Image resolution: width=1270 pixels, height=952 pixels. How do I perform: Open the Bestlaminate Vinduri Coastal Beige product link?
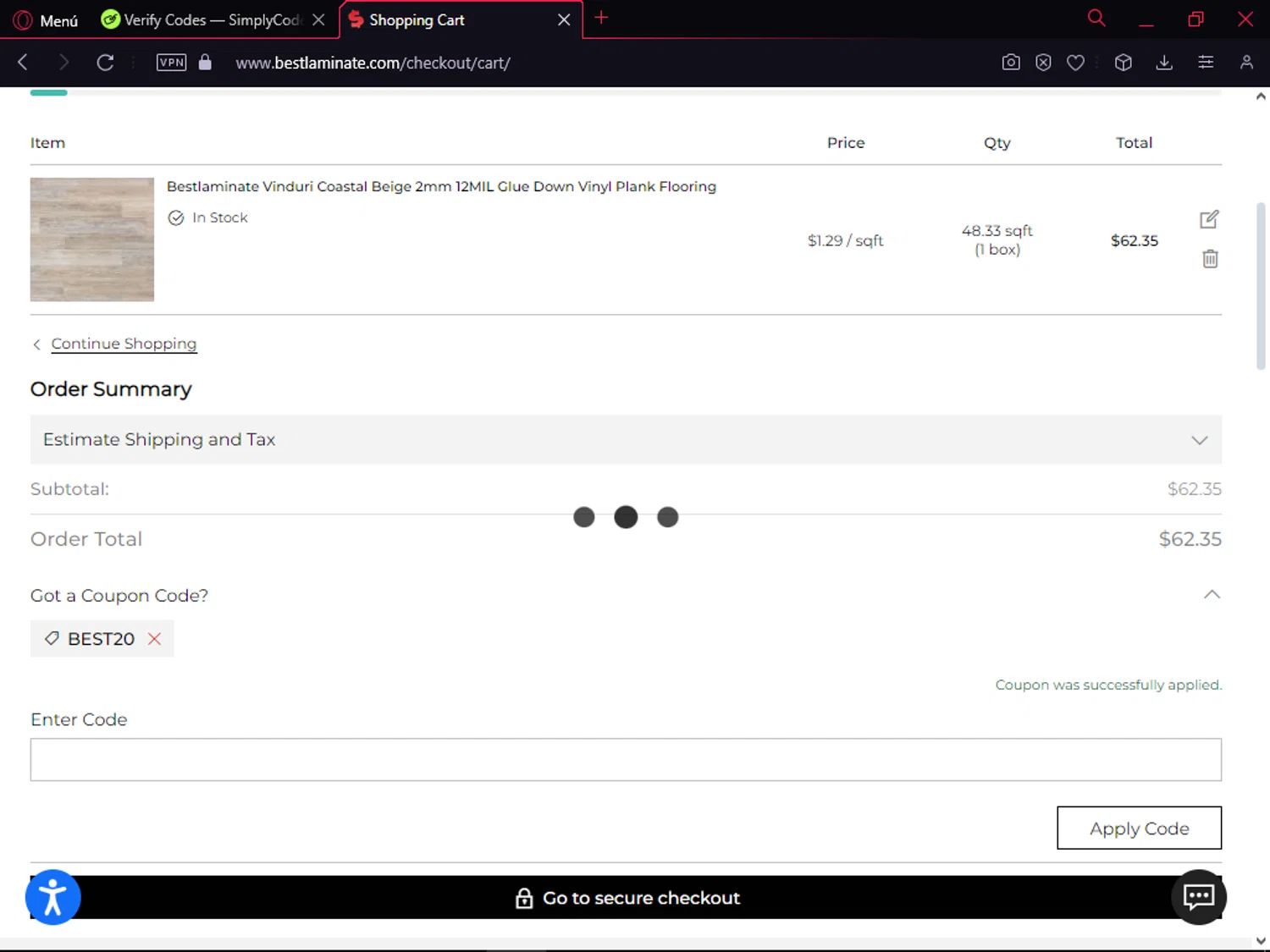pyautogui.click(x=441, y=186)
